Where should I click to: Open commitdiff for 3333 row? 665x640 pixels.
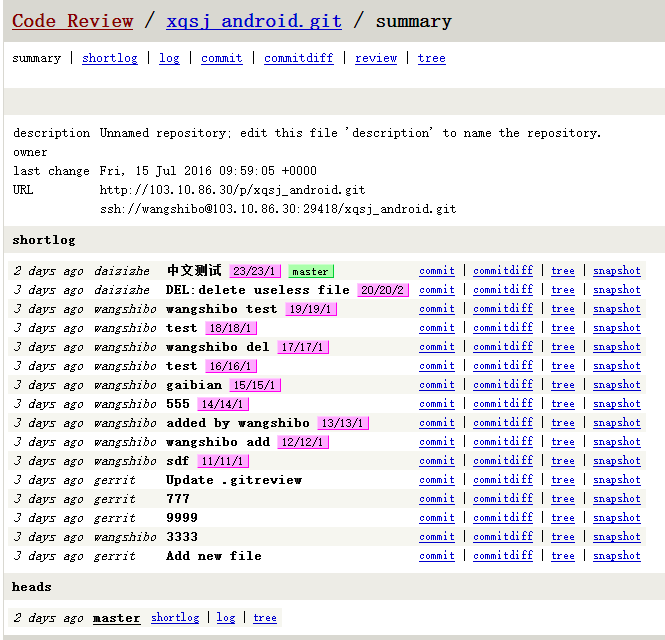click(x=503, y=537)
